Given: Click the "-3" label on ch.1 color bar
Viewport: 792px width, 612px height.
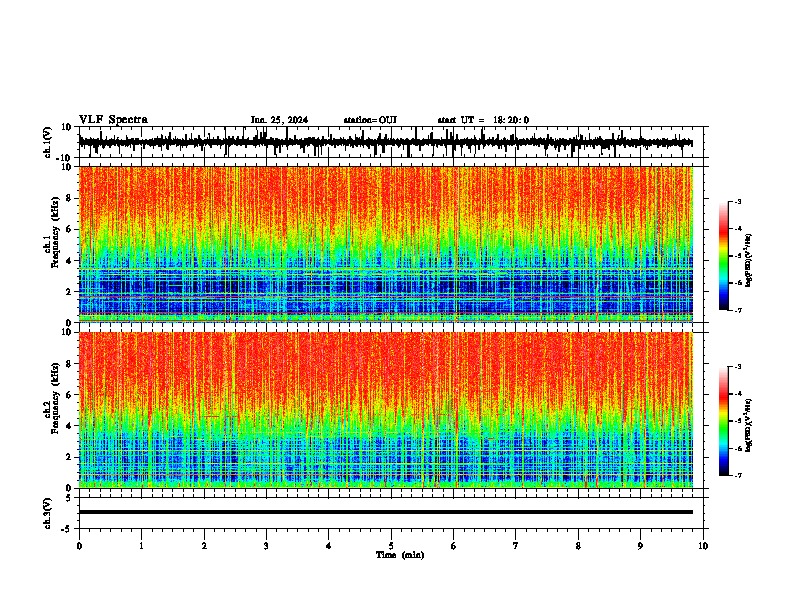Looking at the screenshot, I should pyautogui.click(x=737, y=201).
